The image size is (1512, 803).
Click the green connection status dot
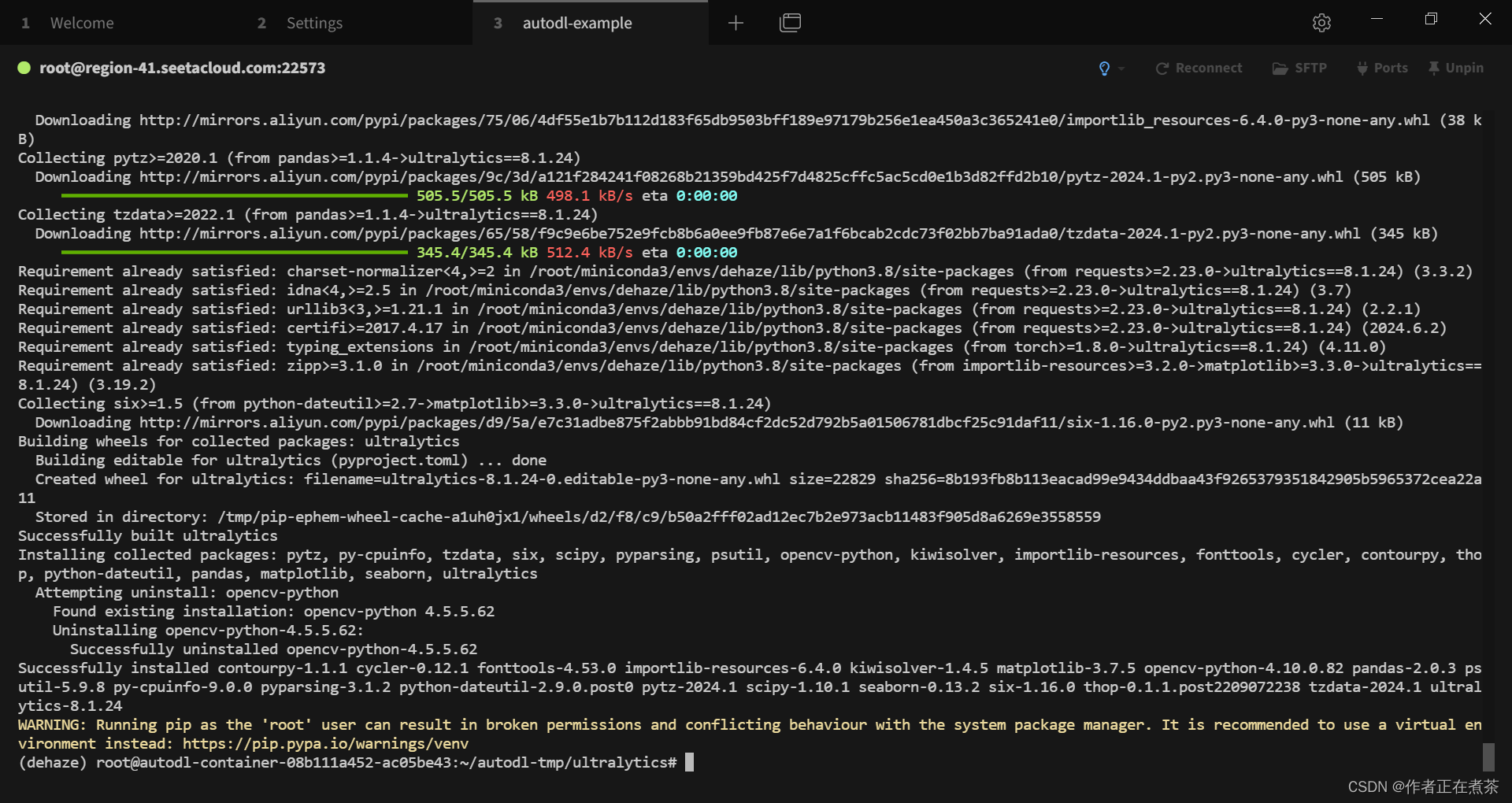pyautogui.click(x=24, y=68)
